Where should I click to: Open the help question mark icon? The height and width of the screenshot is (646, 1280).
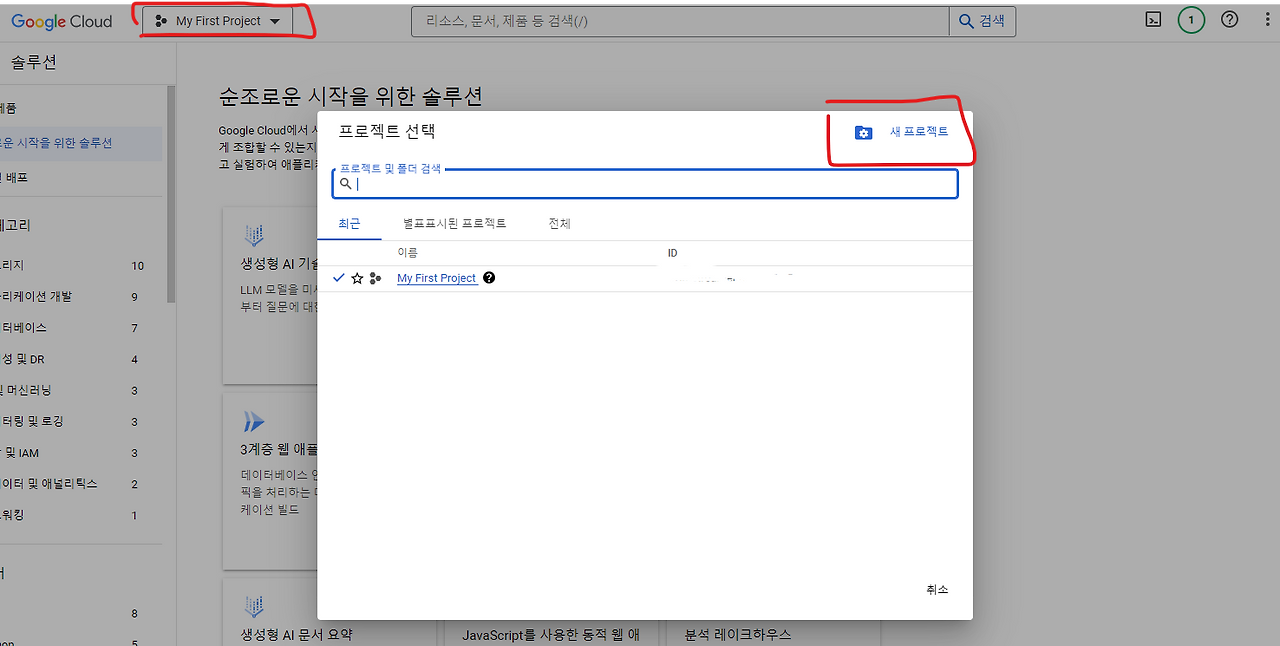[x=1230, y=20]
